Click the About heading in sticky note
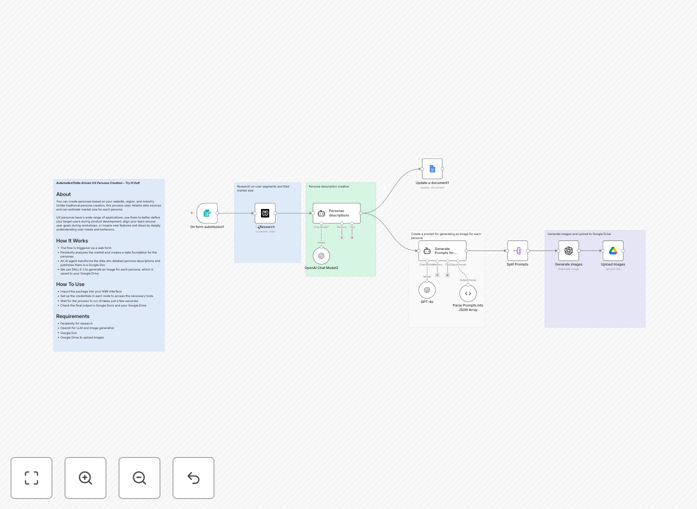697x509 pixels. coord(64,194)
